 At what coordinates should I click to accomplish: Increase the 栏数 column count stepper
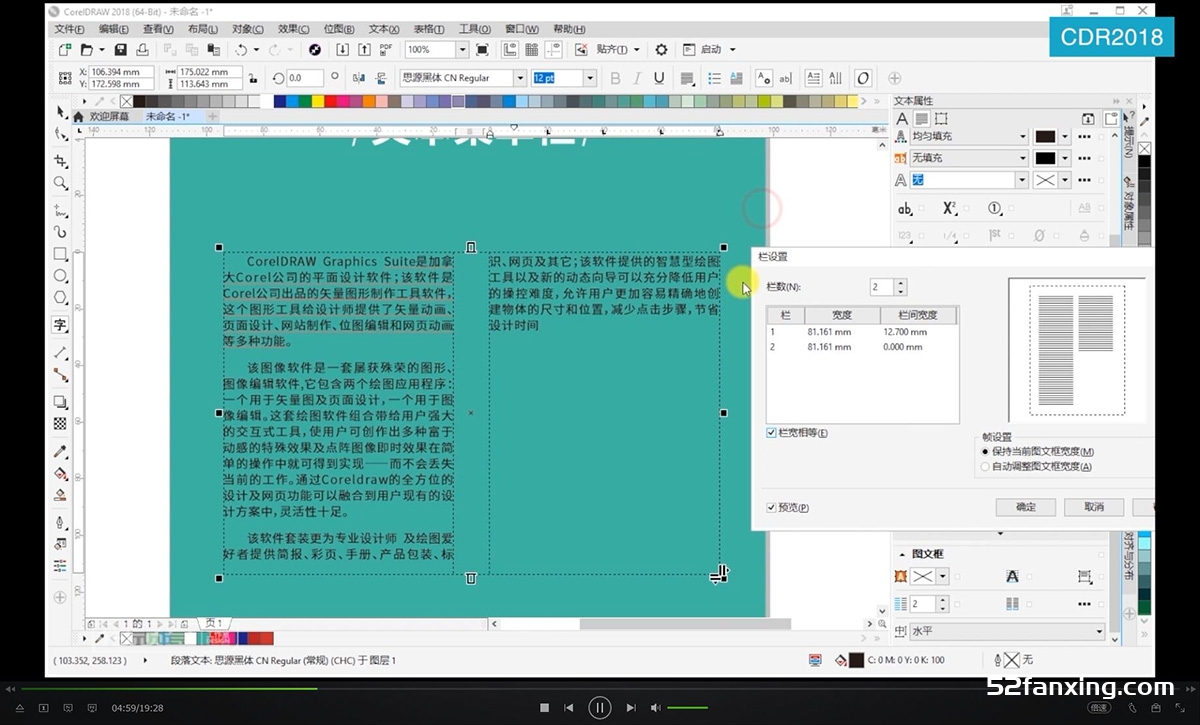pyautogui.click(x=901, y=283)
